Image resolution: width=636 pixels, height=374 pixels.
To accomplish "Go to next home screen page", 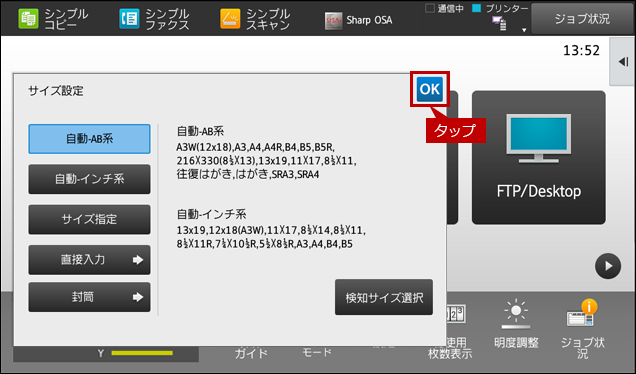I will (x=608, y=266).
